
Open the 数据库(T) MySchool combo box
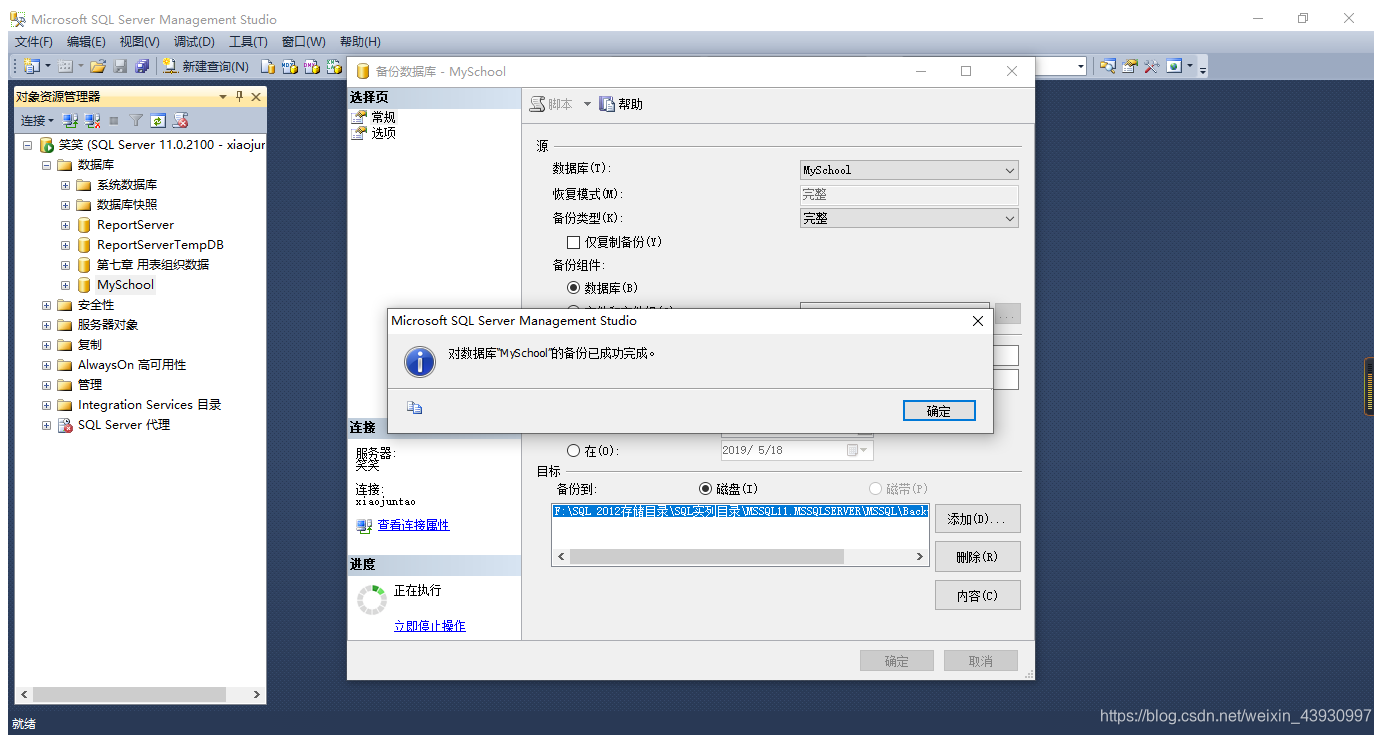pyautogui.click(x=909, y=170)
